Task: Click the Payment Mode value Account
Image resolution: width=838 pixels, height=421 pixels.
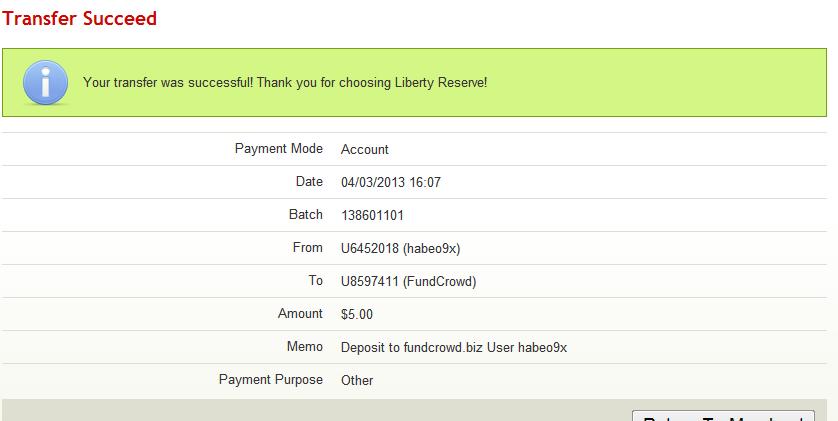Action: 365,149
